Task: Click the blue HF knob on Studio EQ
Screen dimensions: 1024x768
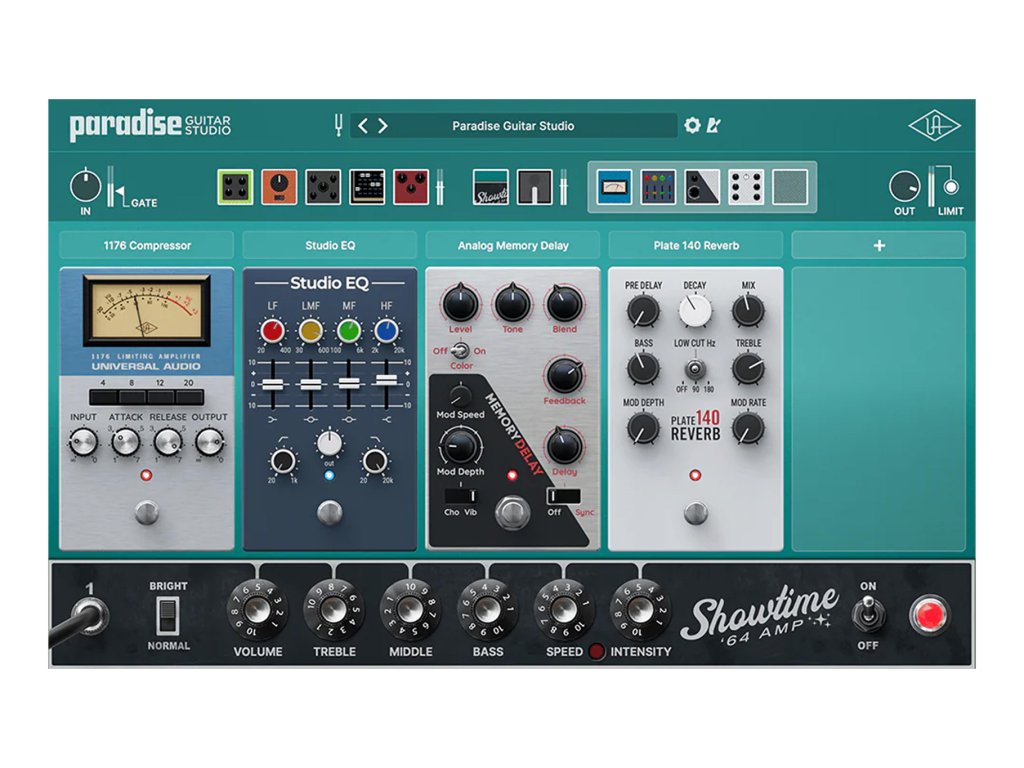Action: pos(387,331)
